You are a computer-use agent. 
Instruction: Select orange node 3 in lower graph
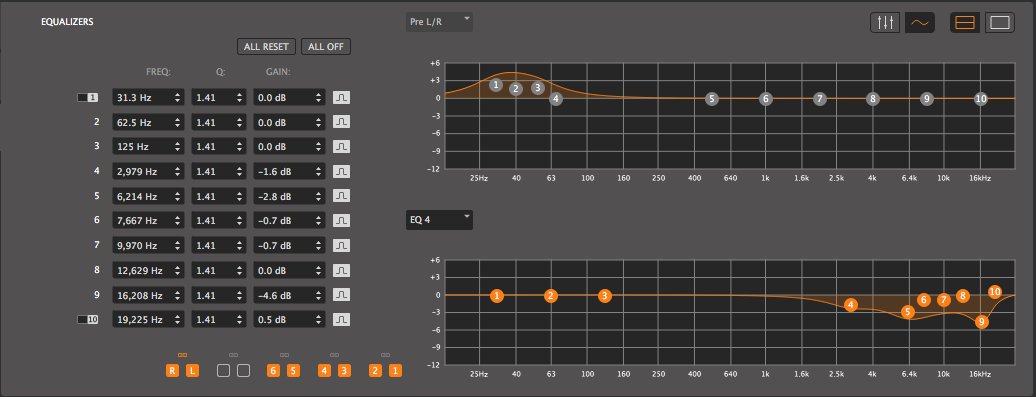605,295
